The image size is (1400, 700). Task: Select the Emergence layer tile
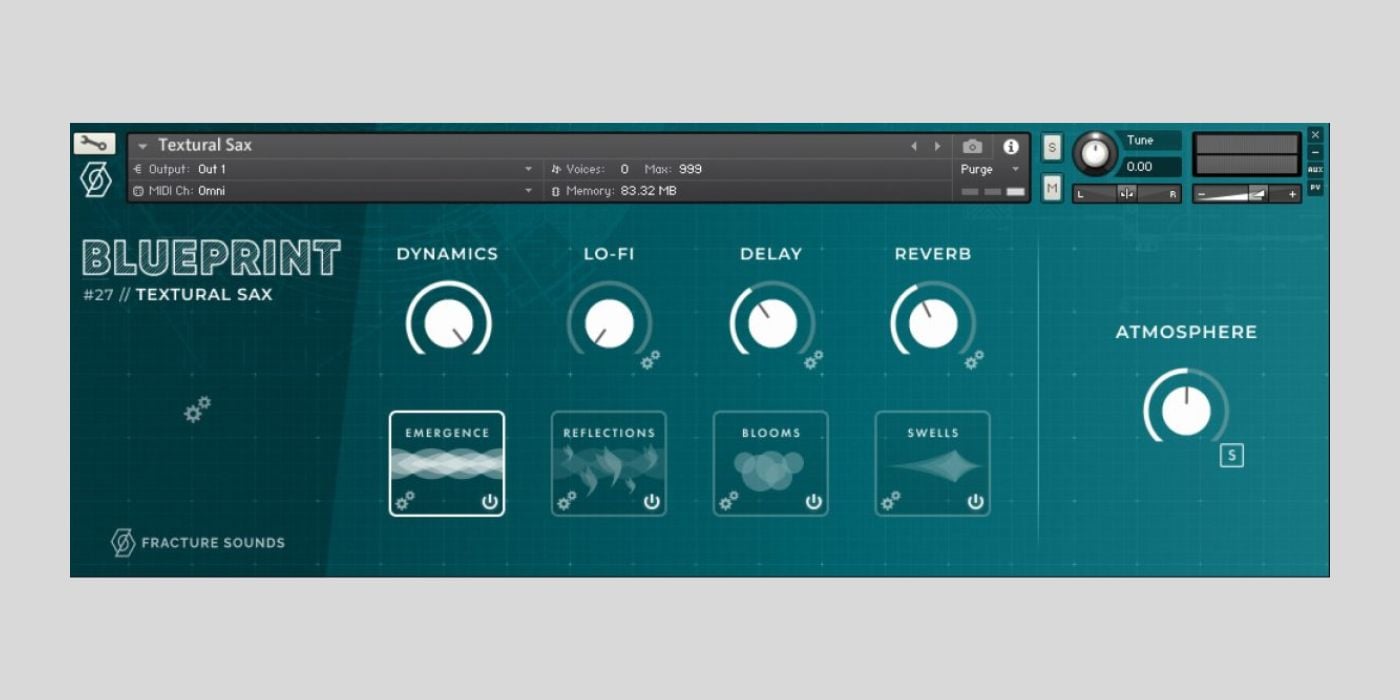(447, 464)
